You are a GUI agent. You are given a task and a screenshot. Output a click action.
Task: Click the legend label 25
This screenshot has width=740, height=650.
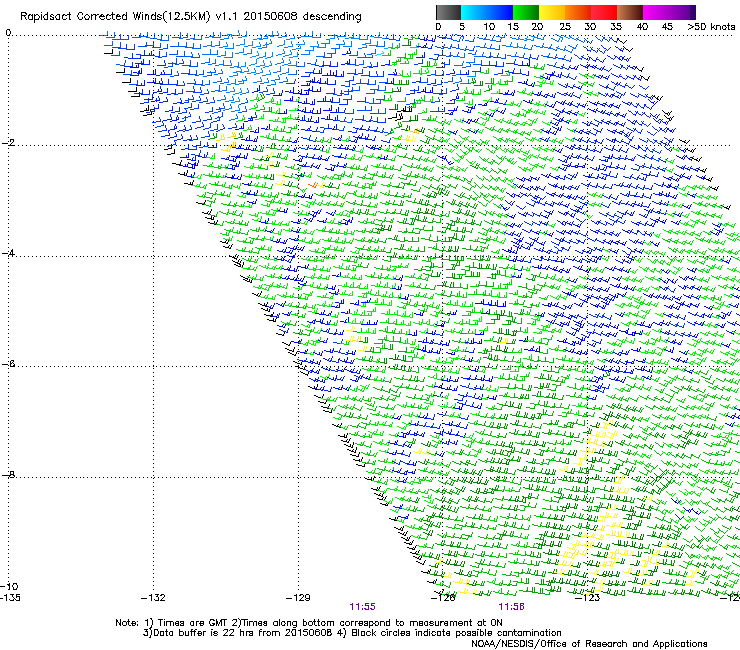pyautogui.click(x=564, y=27)
